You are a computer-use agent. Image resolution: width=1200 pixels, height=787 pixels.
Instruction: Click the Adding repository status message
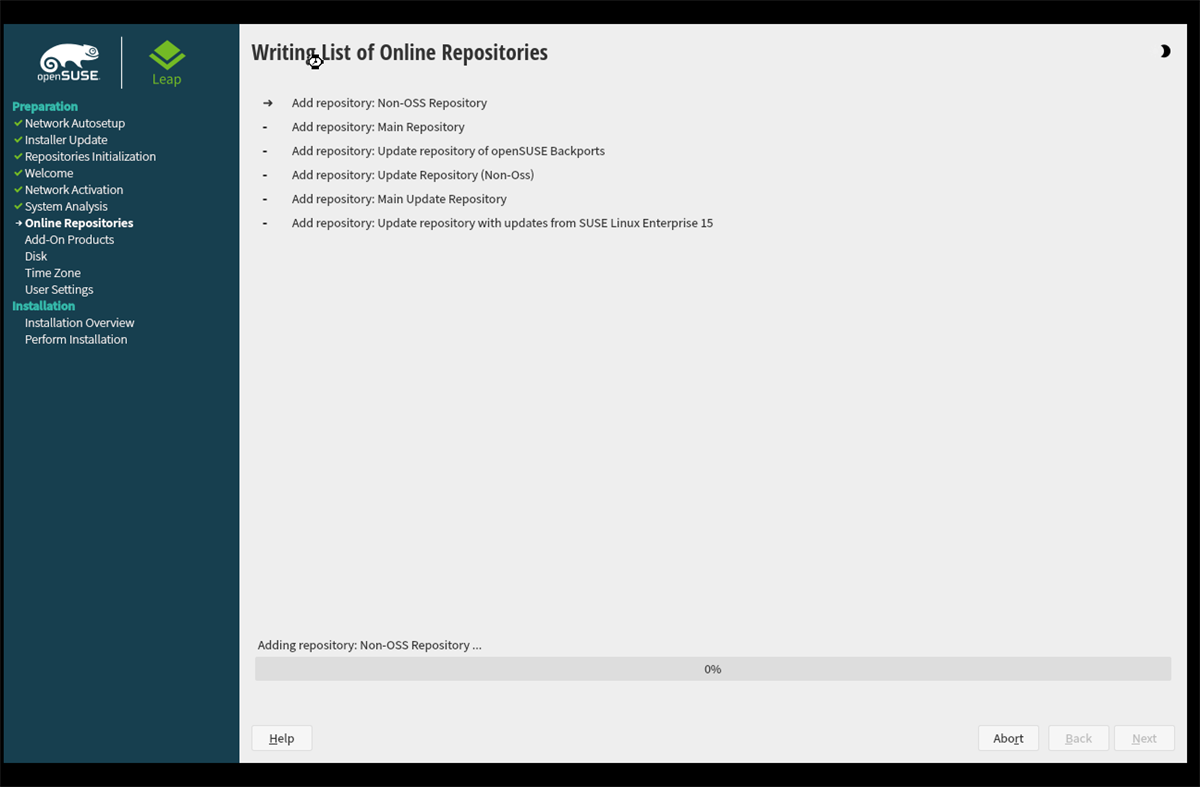point(368,644)
